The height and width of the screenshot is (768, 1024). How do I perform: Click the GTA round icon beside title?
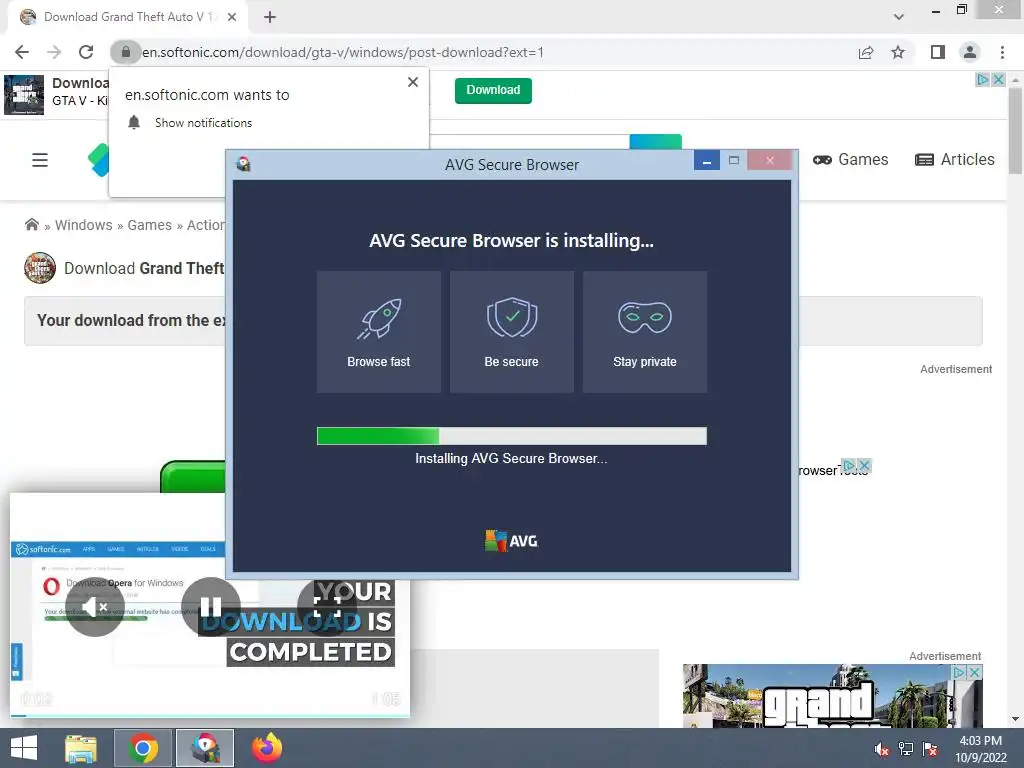coord(40,268)
